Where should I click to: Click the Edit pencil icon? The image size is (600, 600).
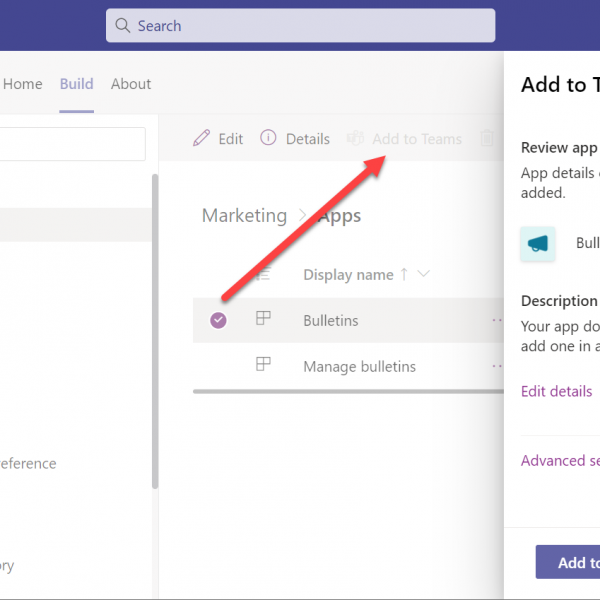click(x=202, y=138)
